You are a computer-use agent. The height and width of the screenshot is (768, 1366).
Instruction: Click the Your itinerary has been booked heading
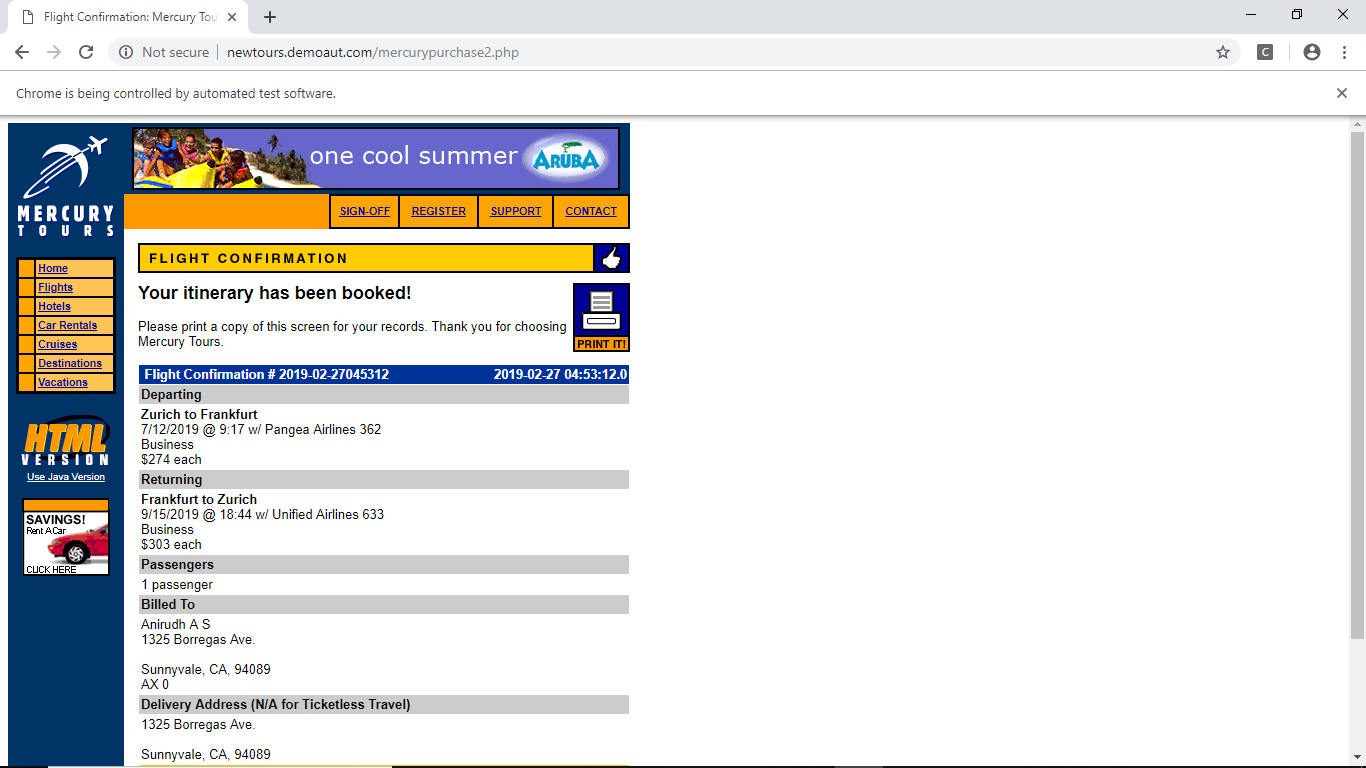[x=275, y=293]
